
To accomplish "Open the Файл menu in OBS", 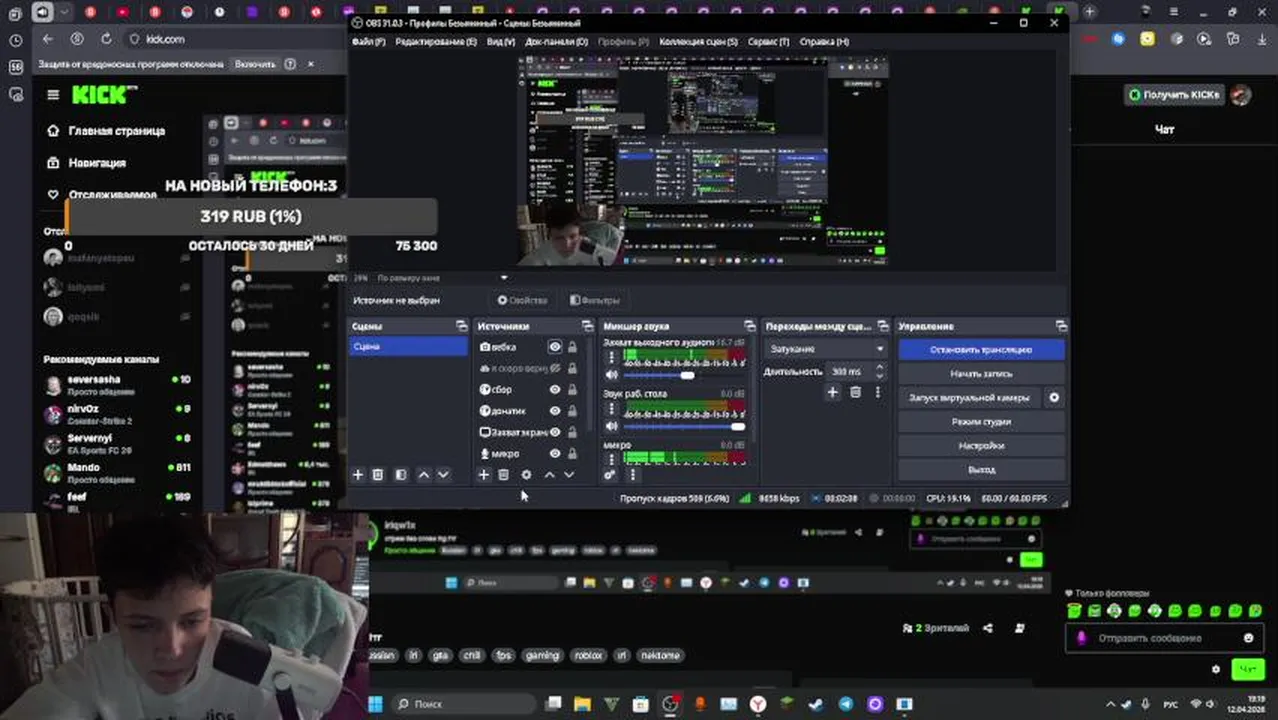I will click(368, 42).
